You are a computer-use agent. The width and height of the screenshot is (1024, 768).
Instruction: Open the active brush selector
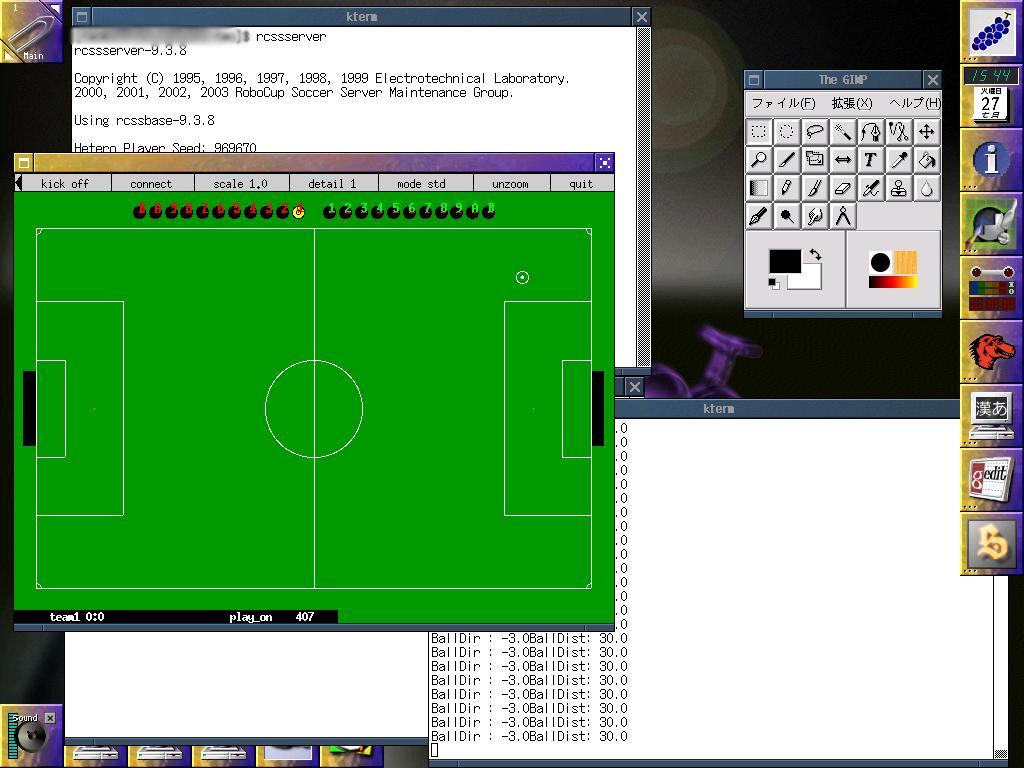[x=880, y=263]
